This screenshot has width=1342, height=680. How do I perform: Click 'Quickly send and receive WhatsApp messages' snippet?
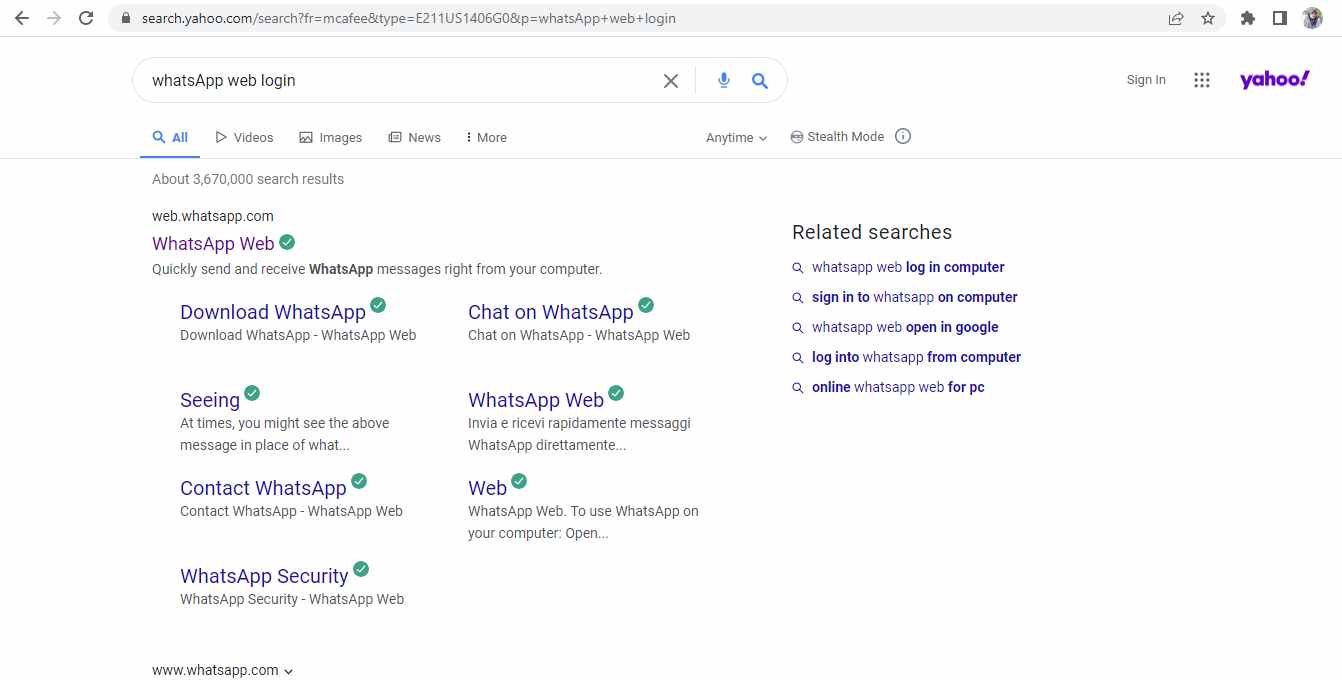(x=377, y=269)
